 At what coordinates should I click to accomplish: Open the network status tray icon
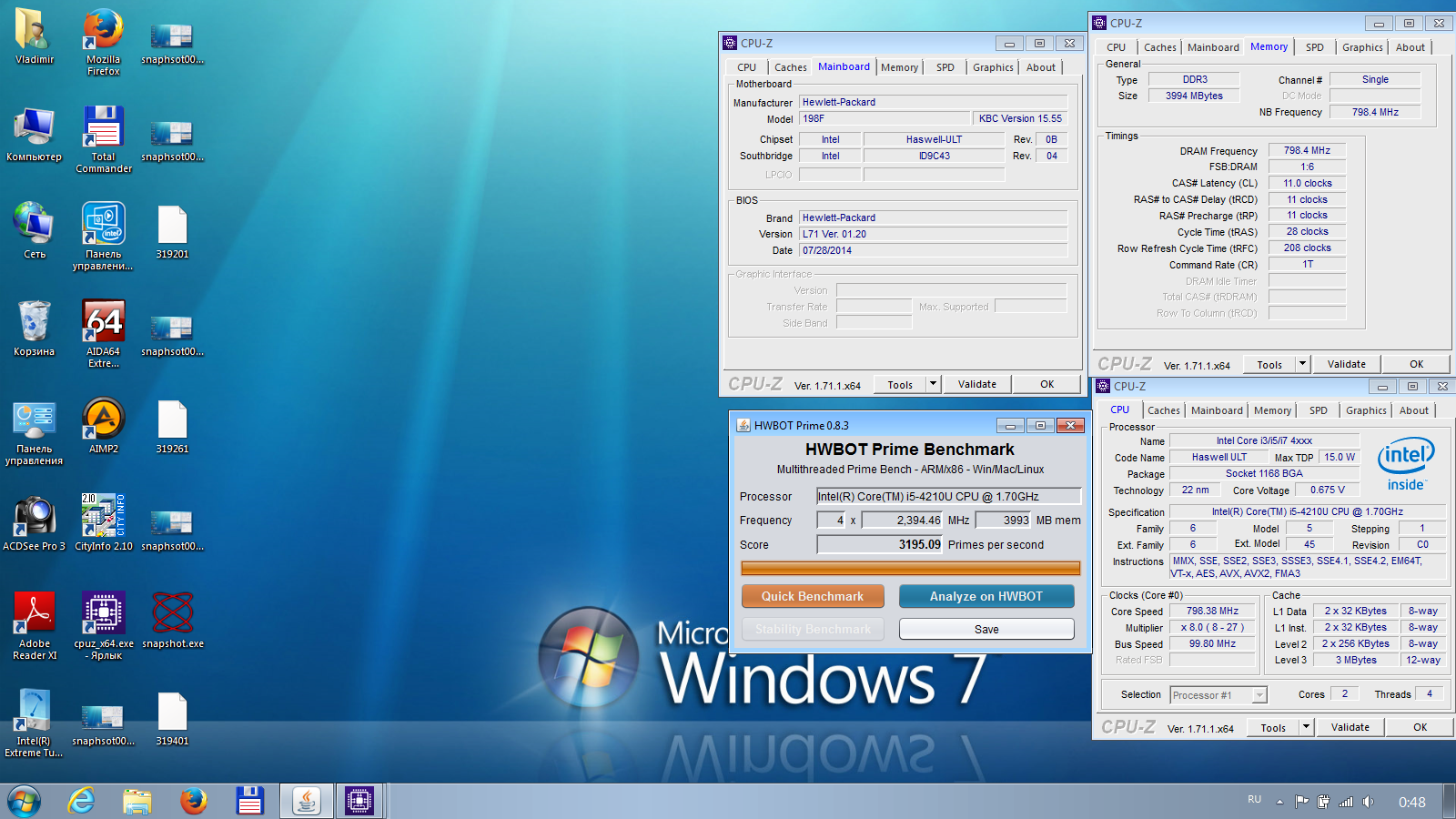point(1345,802)
